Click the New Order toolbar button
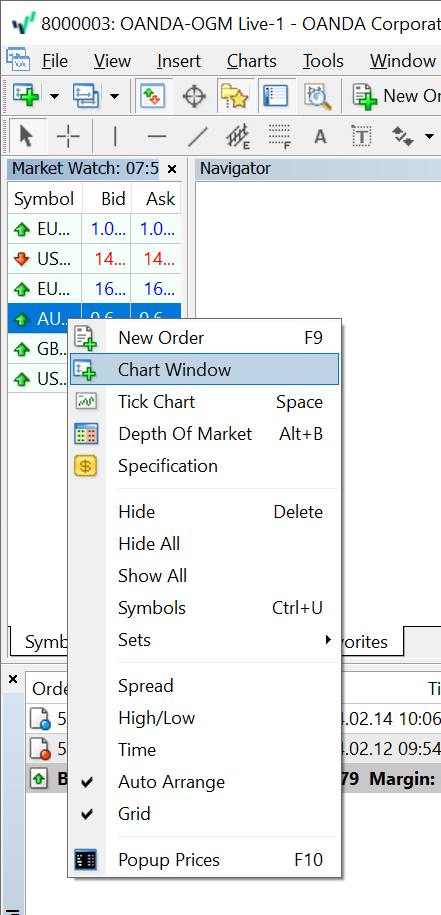 pos(397,96)
